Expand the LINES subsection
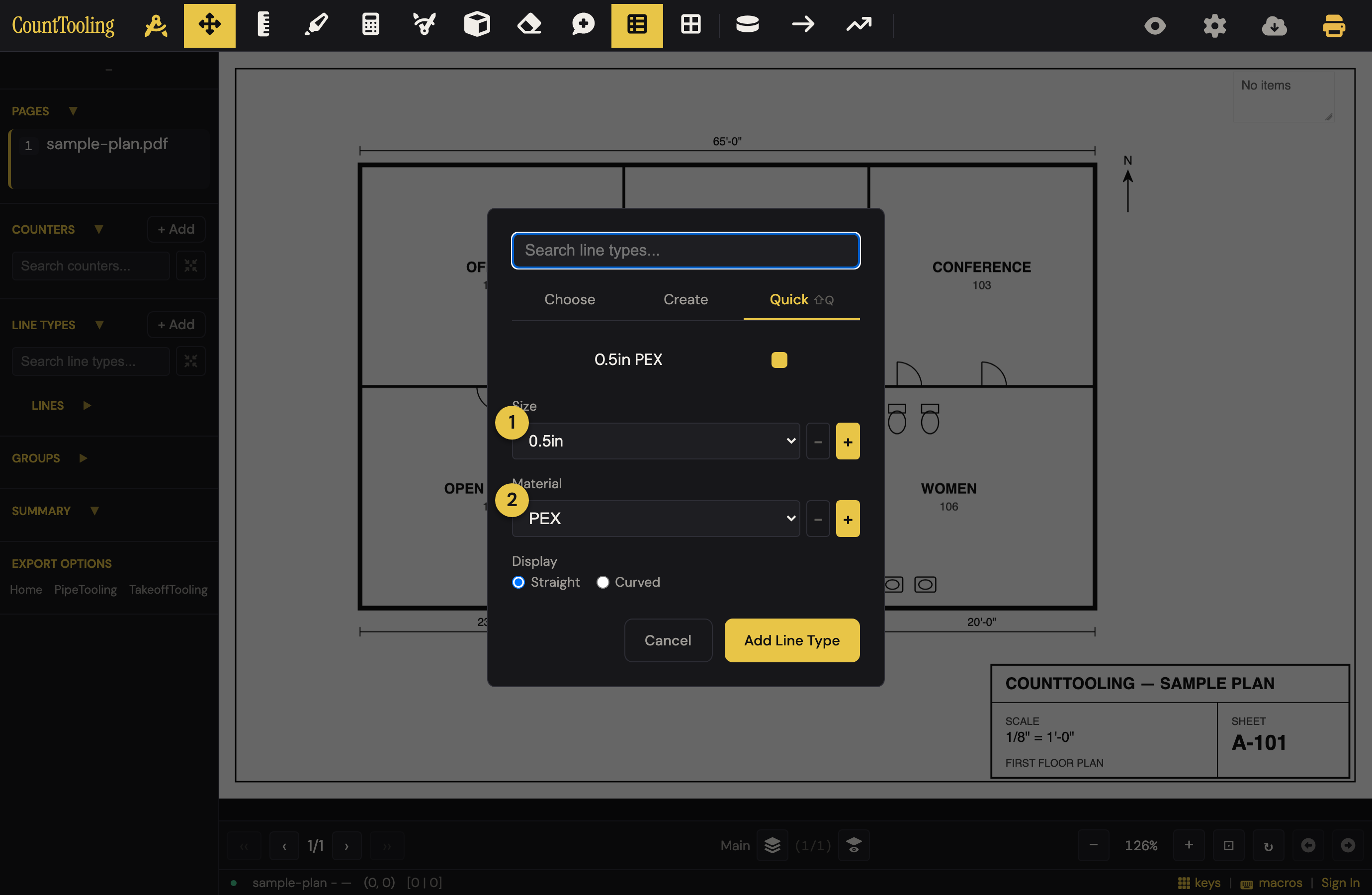This screenshot has width=1372, height=895. 87,405
